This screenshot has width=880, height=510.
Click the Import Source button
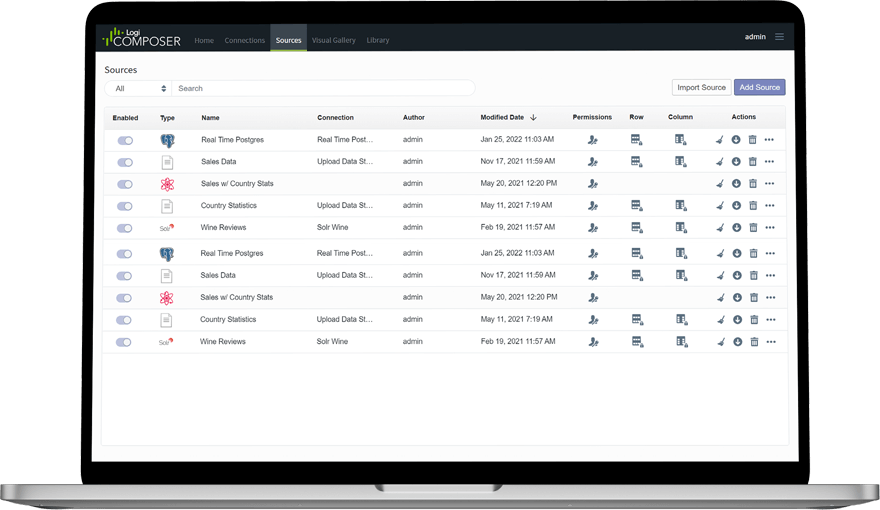pos(701,88)
